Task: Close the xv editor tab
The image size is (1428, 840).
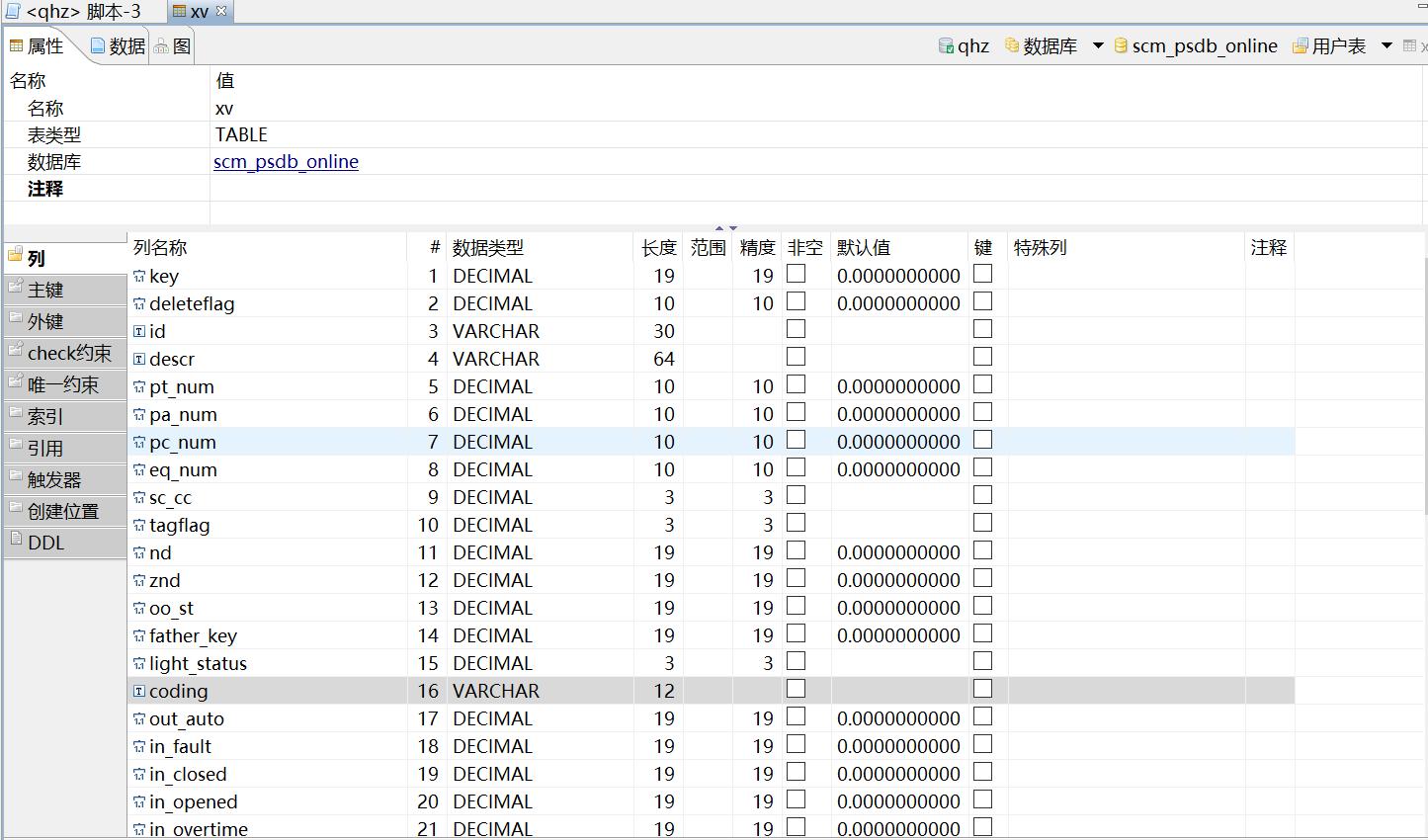Action: pos(222,12)
